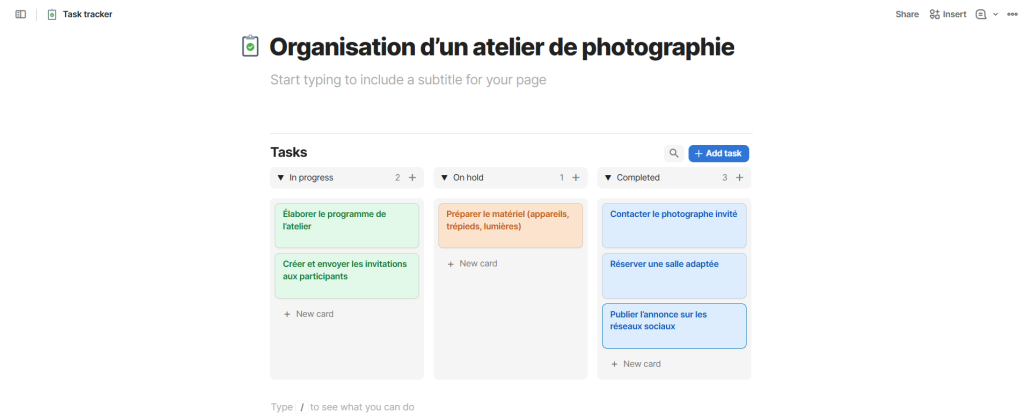The height and width of the screenshot is (420, 1024).
Task: Open the three-dot more options menu
Action: (x=1011, y=14)
